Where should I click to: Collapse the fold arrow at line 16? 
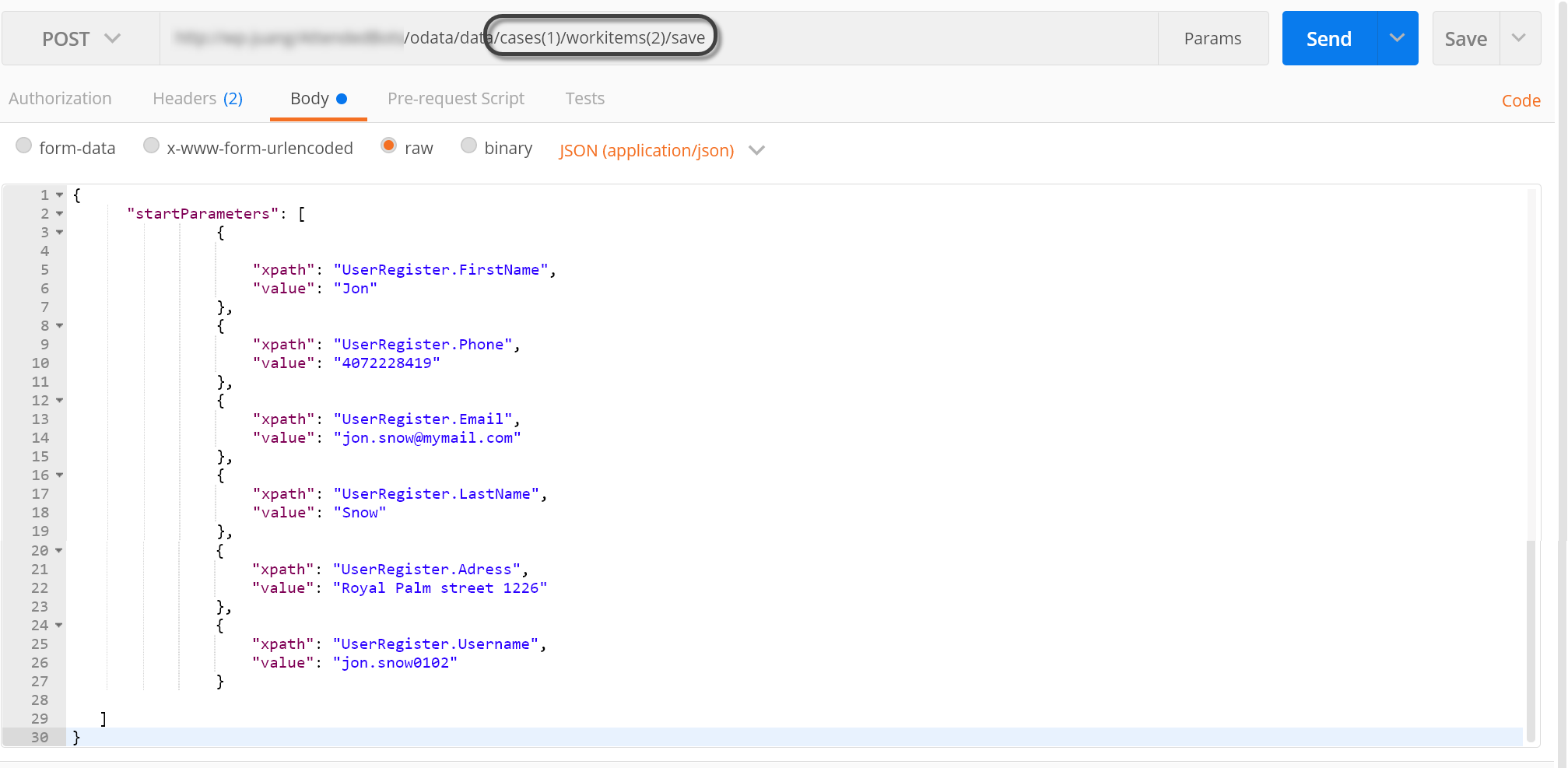pyautogui.click(x=60, y=475)
